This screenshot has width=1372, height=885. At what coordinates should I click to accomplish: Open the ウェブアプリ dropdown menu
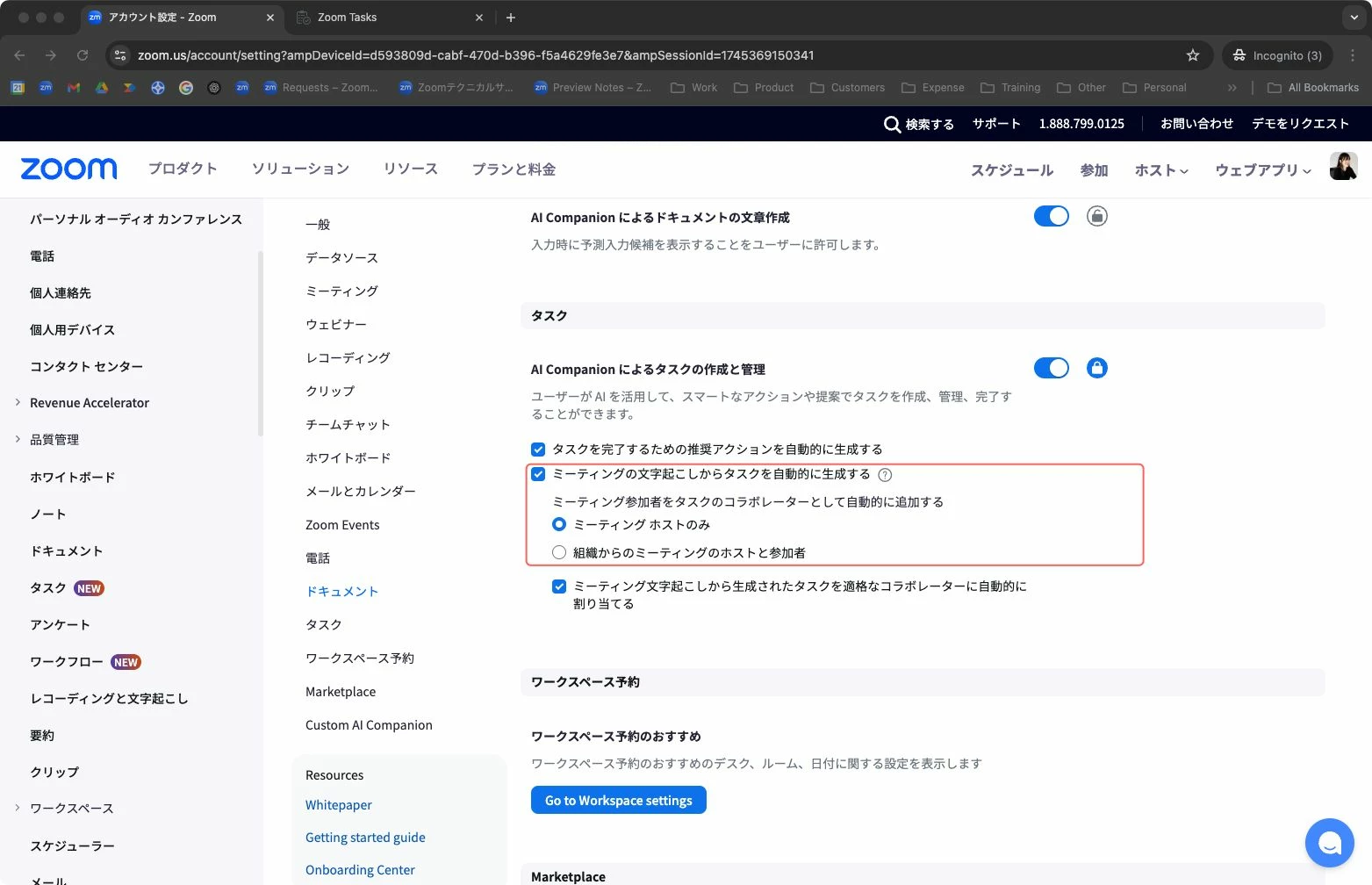coord(1263,170)
